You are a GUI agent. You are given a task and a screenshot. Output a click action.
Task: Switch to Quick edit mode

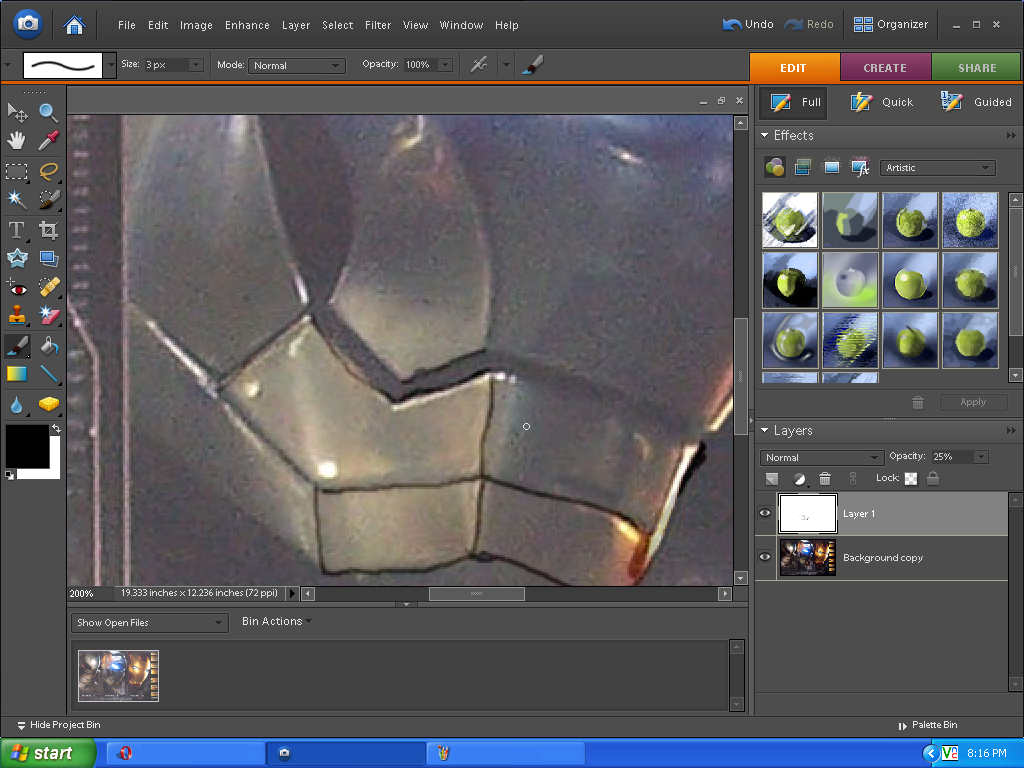882,102
